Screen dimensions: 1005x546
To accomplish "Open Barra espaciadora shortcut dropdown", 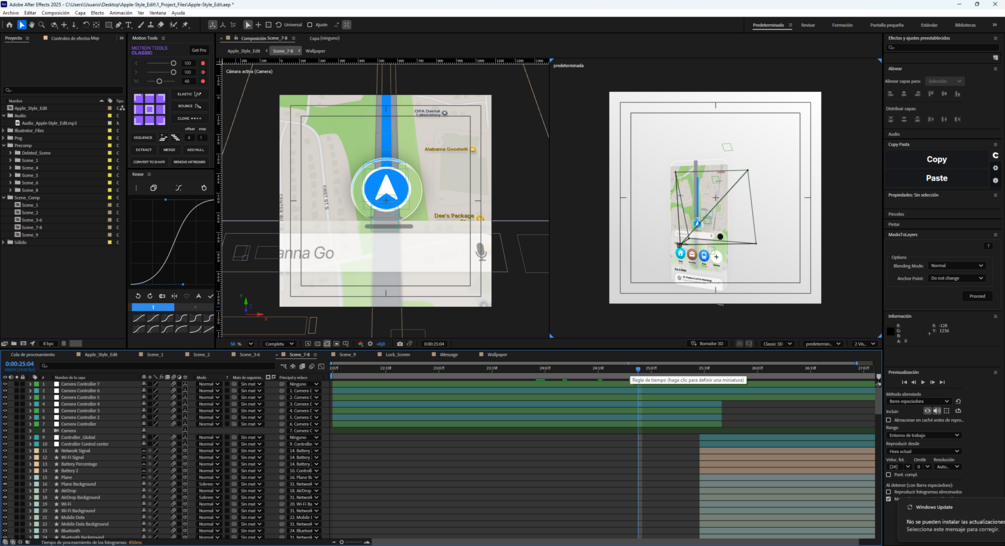I will click(919, 401).
